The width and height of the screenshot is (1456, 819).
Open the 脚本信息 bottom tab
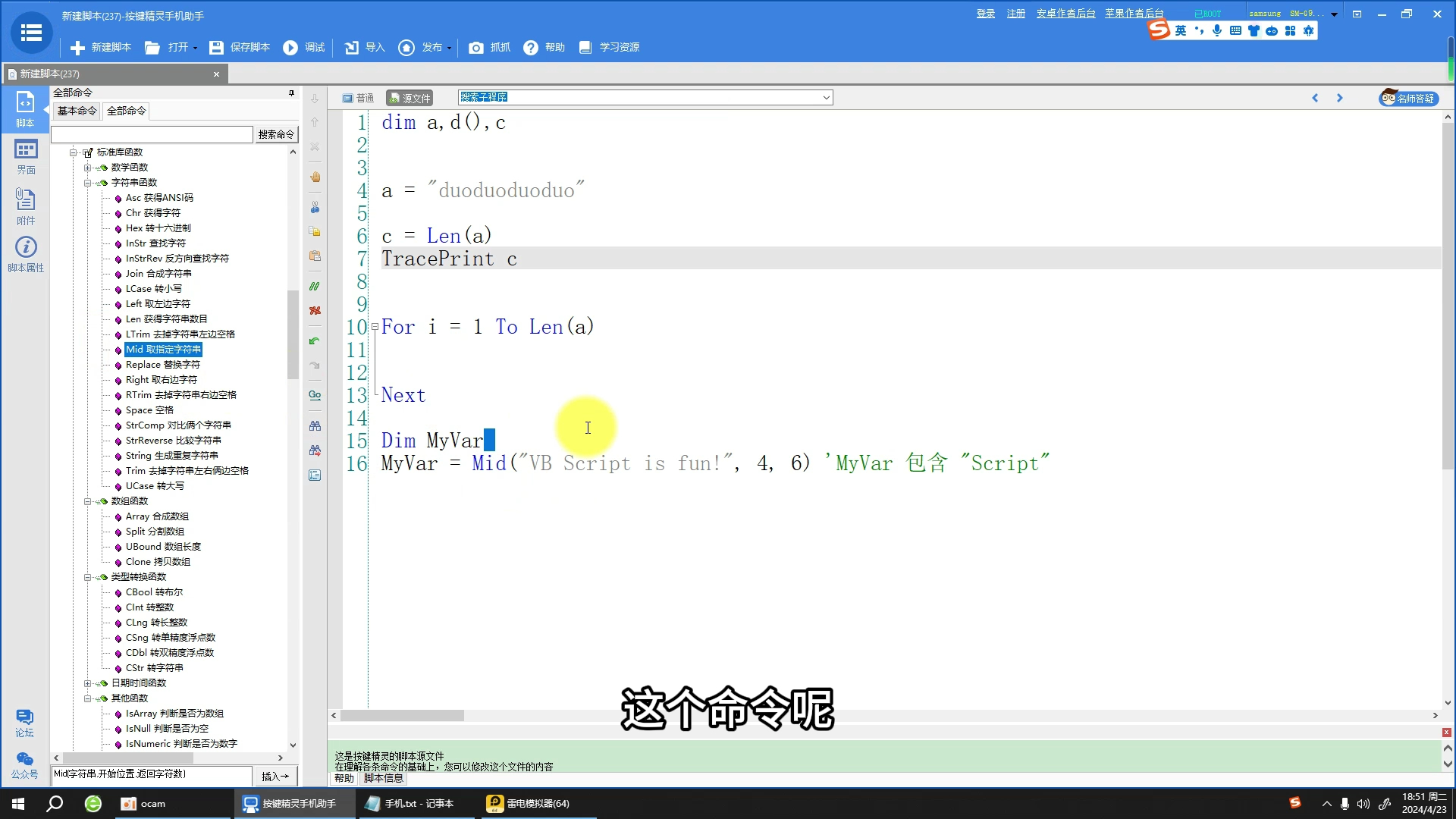tap(384, 778)
